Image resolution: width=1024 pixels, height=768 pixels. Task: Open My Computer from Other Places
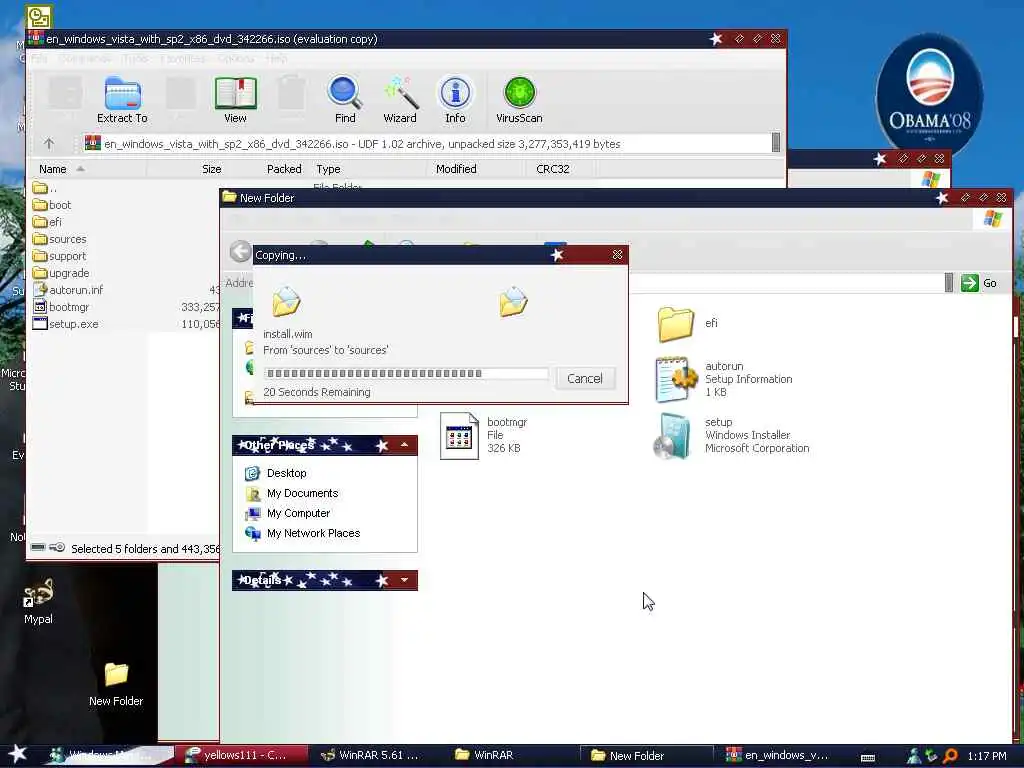tap(287, 513)
